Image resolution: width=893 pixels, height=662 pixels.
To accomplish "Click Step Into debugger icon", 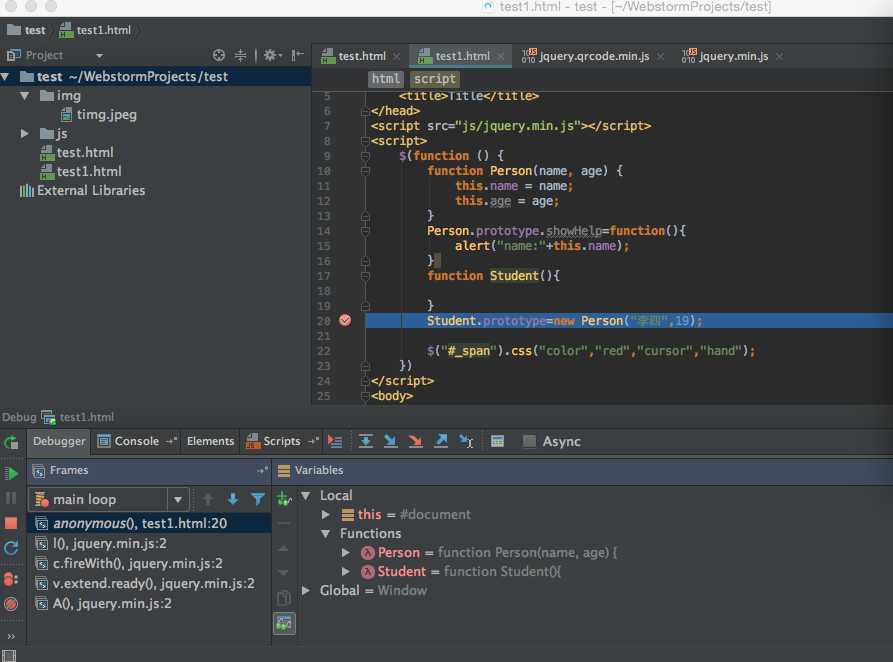I will click(x=391, y=441).
